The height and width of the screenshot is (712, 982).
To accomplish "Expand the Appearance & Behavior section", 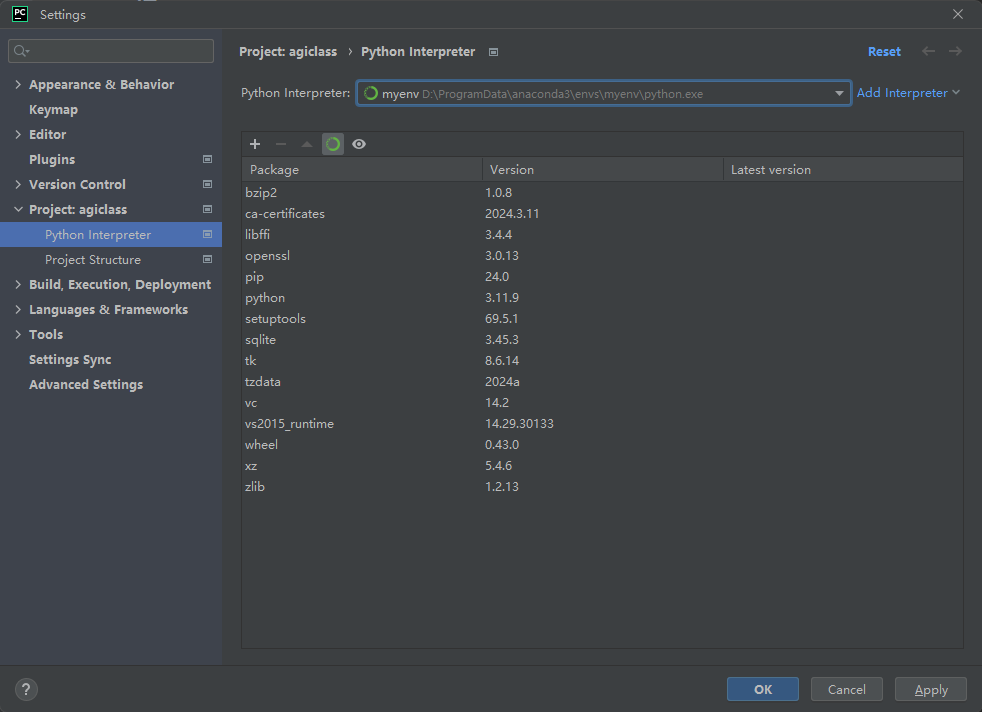I will [x=18, y=84].
